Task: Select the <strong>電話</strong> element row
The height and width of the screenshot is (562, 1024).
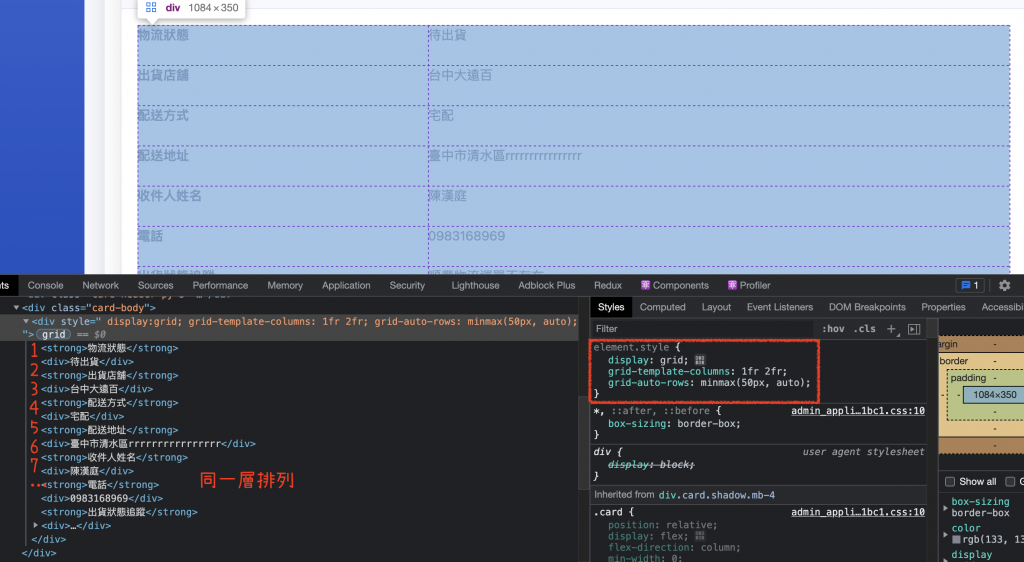Action: 100,485
